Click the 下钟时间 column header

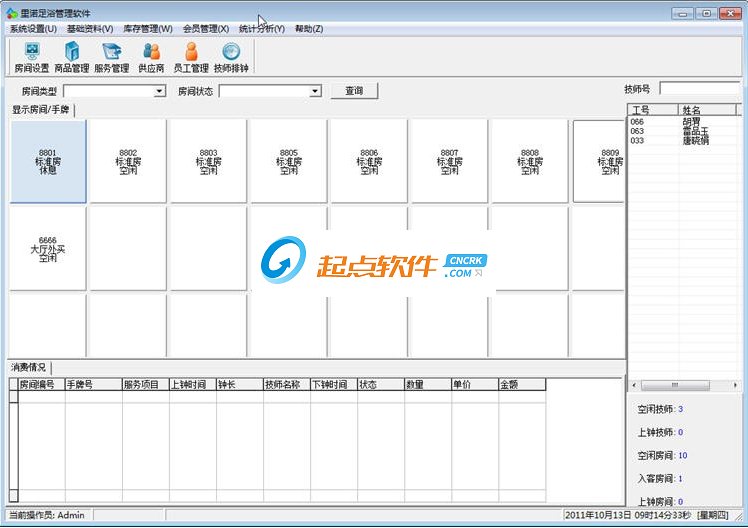333,384
